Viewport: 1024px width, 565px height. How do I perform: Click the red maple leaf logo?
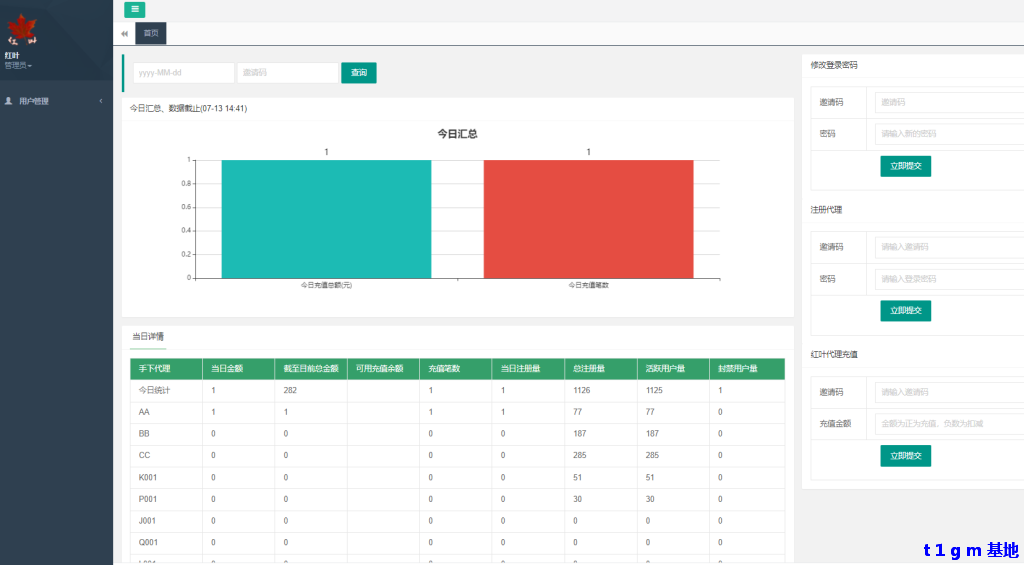(22, 30)
